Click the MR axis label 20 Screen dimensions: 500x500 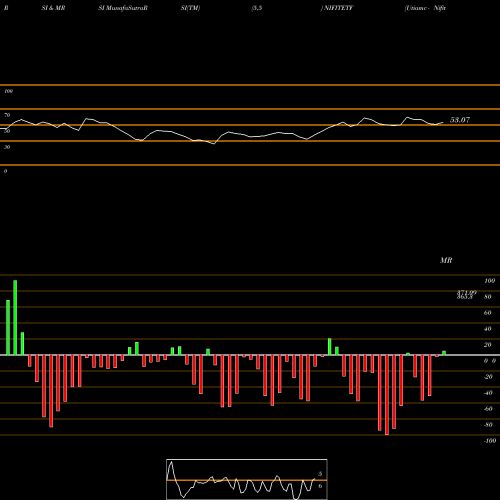tap(487, 345)
